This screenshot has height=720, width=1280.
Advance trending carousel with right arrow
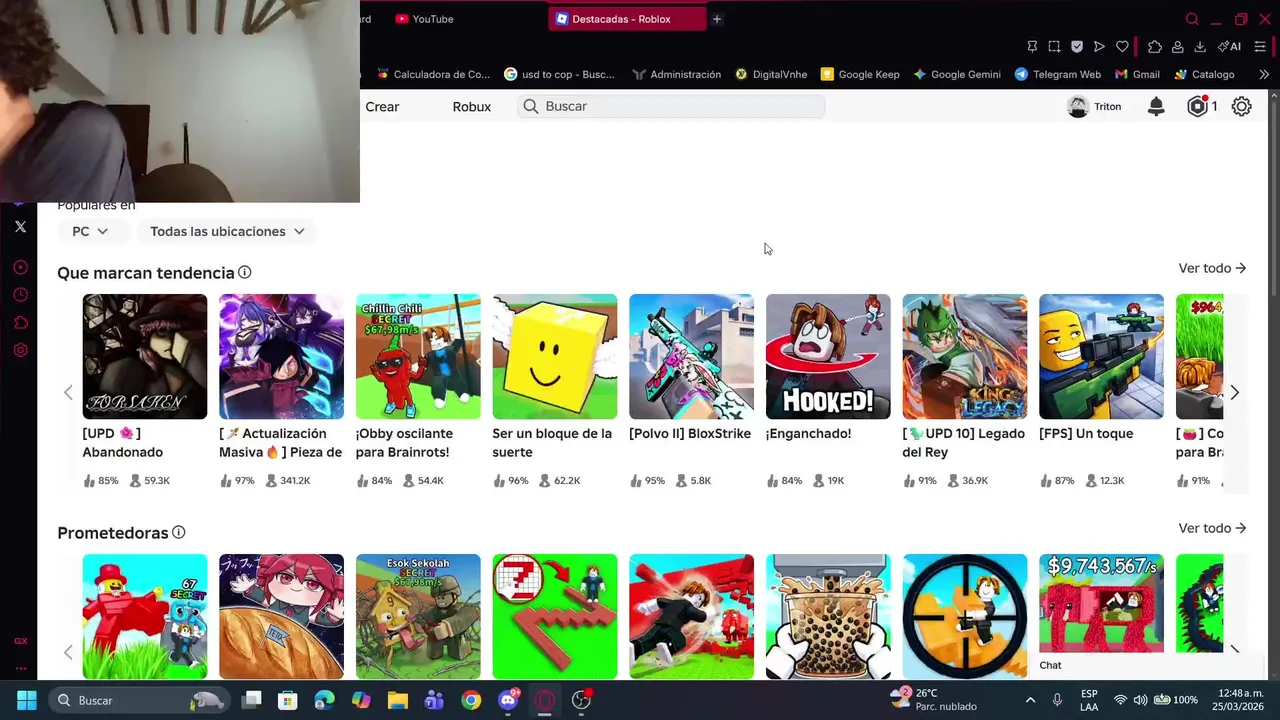point(1234,393)
